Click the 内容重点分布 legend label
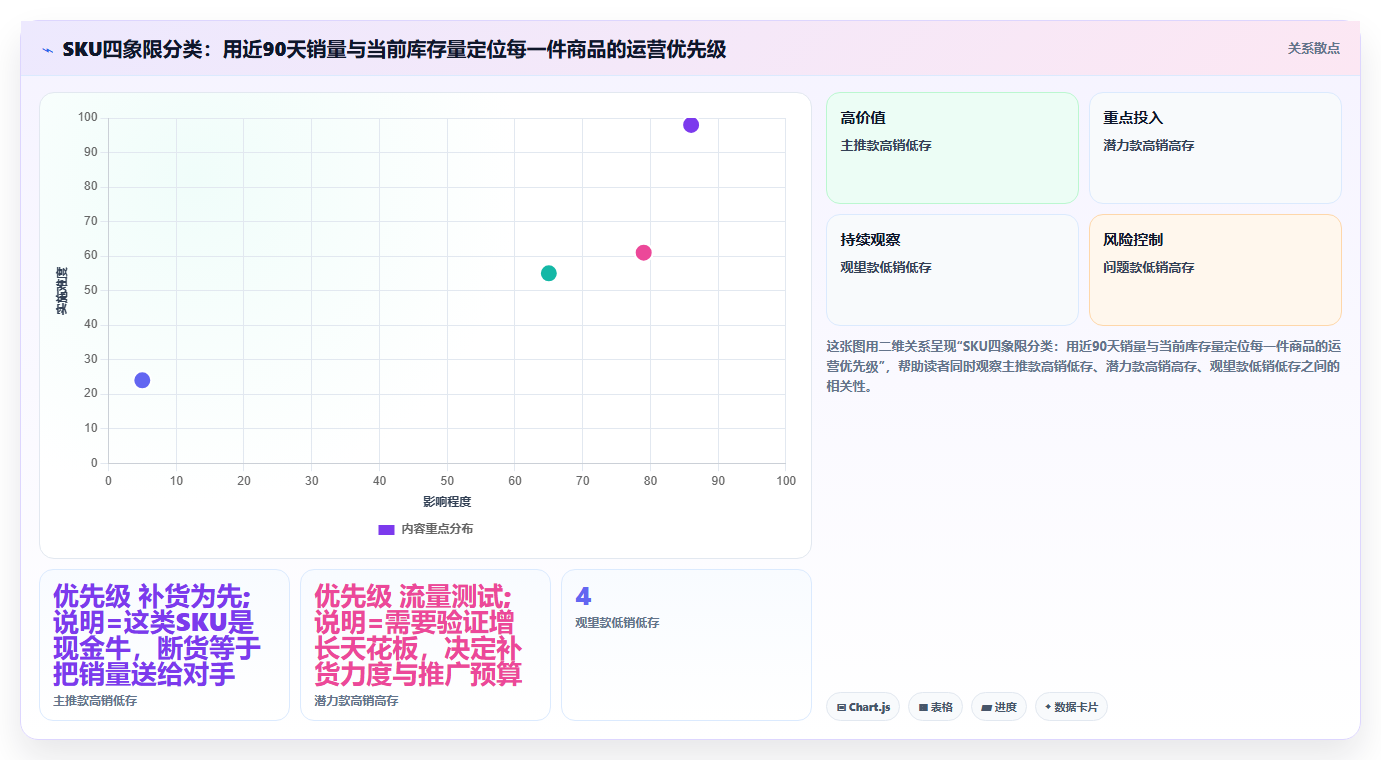1381x760 pixels. 437,529
